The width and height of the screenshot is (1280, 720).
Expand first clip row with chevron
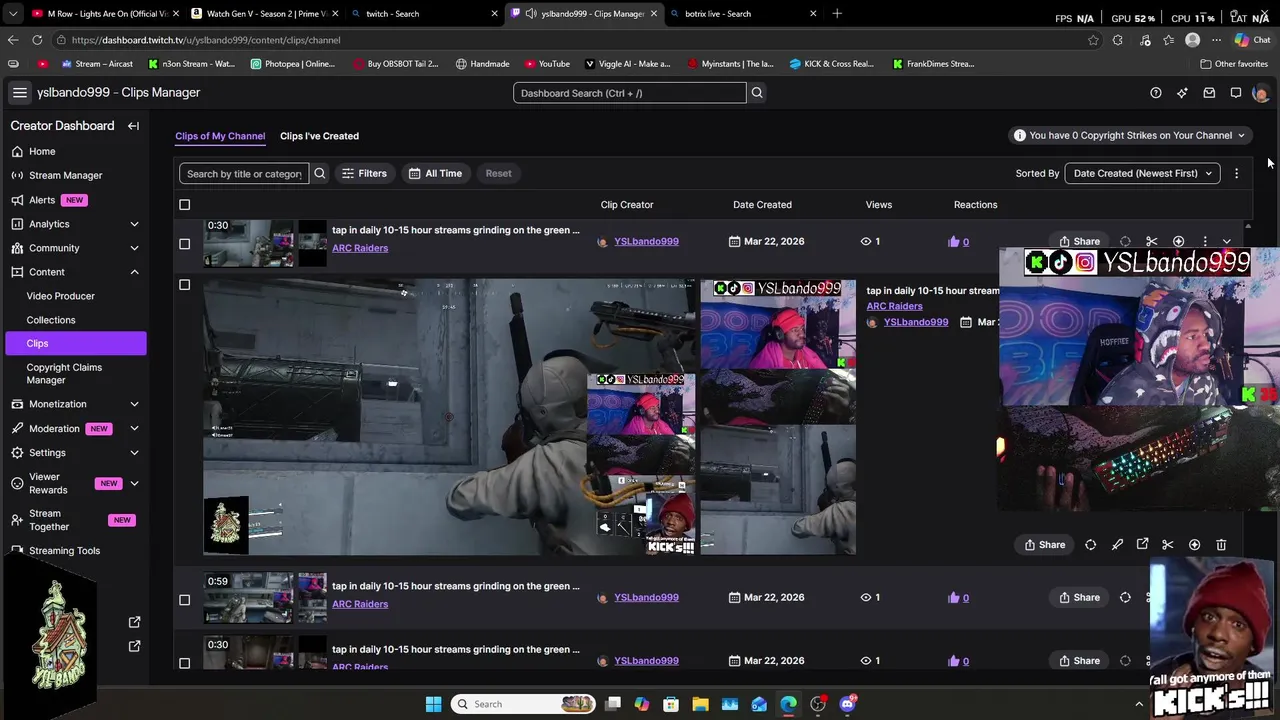[x=1226, y=241]
